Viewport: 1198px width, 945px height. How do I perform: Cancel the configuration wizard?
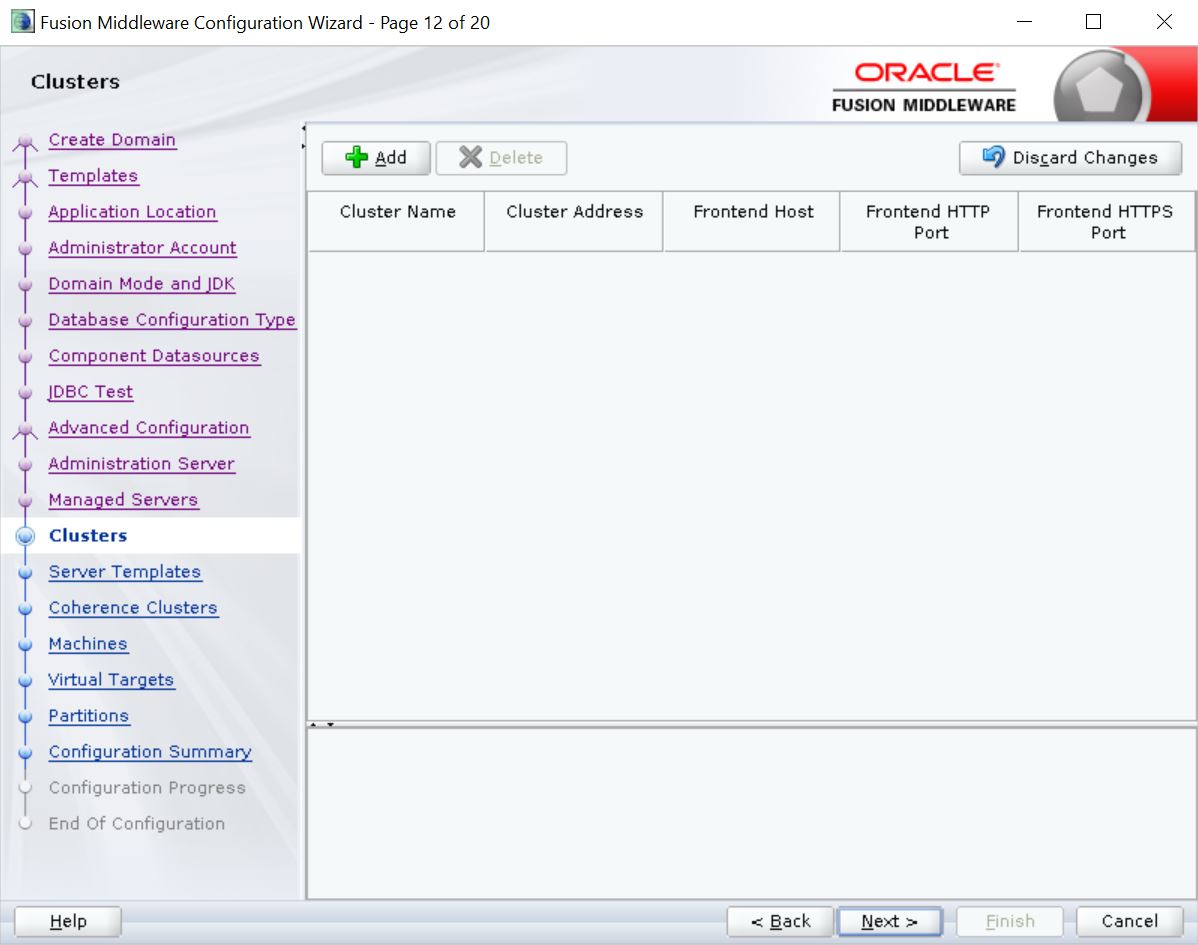tap(1129, 921)
